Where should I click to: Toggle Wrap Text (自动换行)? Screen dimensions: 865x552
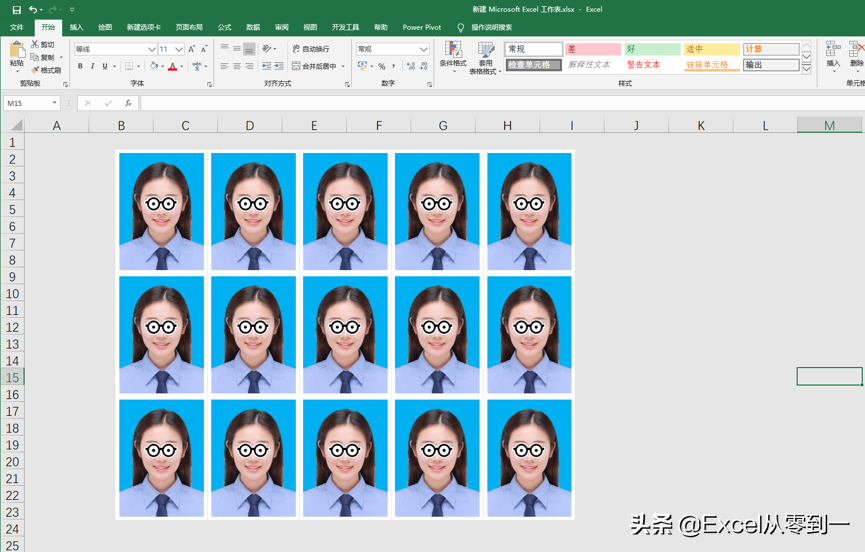[311, 49]
